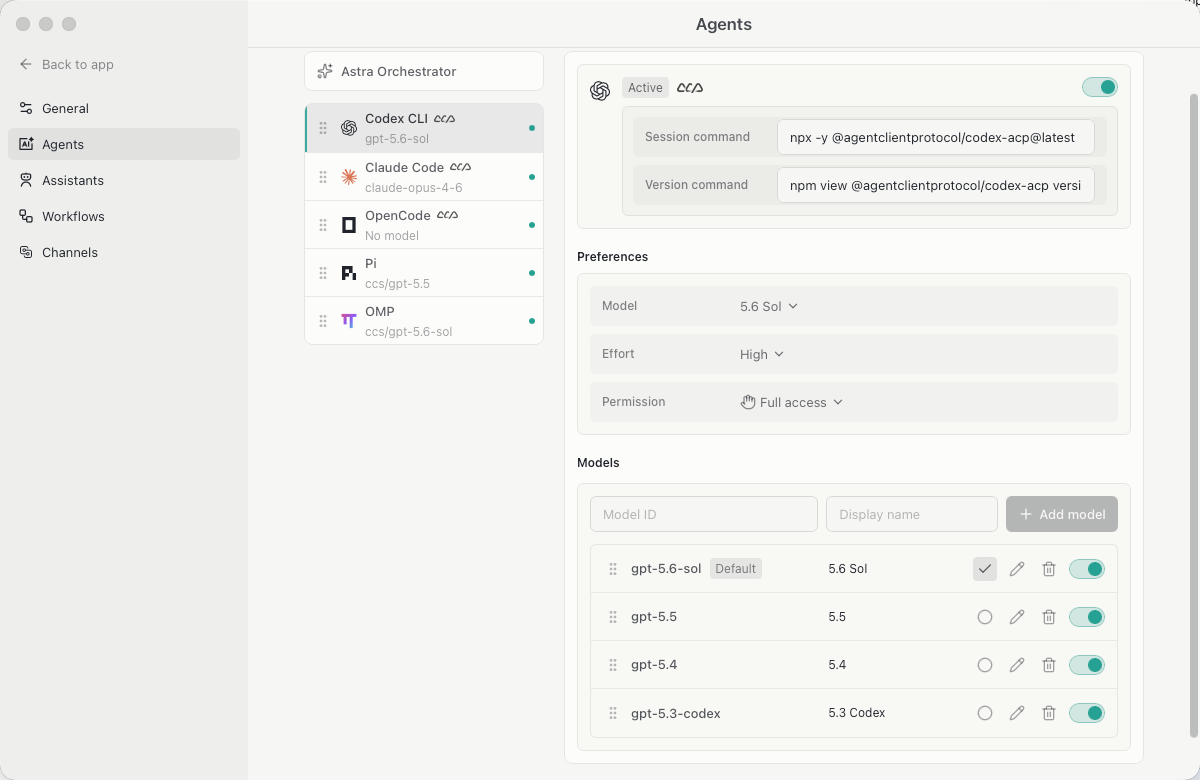This screenshot has width=1200, height=780.
Task: Delete the gpt-5.4 model via trash icon
Action: pos(1049,665)
